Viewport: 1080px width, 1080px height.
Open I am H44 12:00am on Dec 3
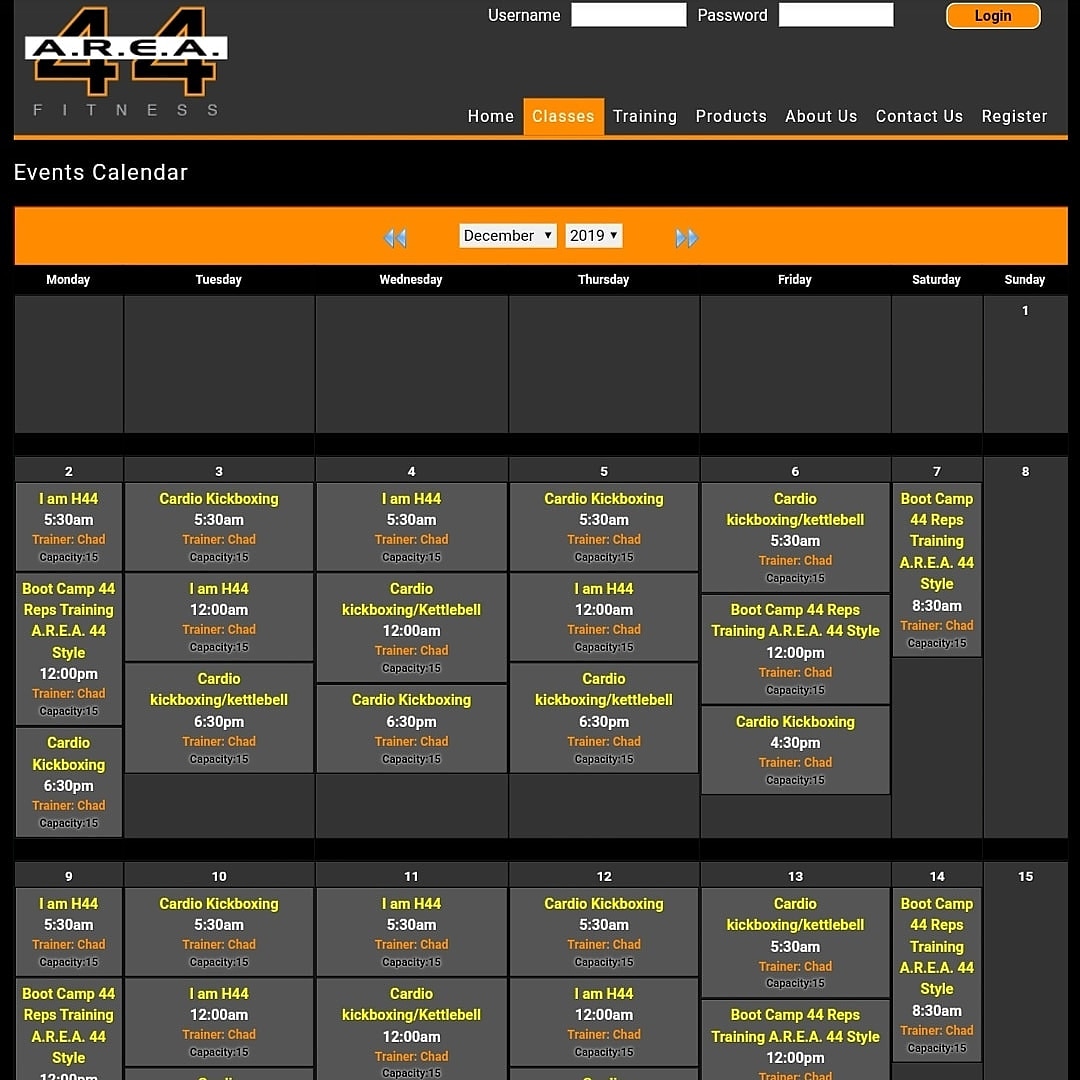(x=219, y=617)
